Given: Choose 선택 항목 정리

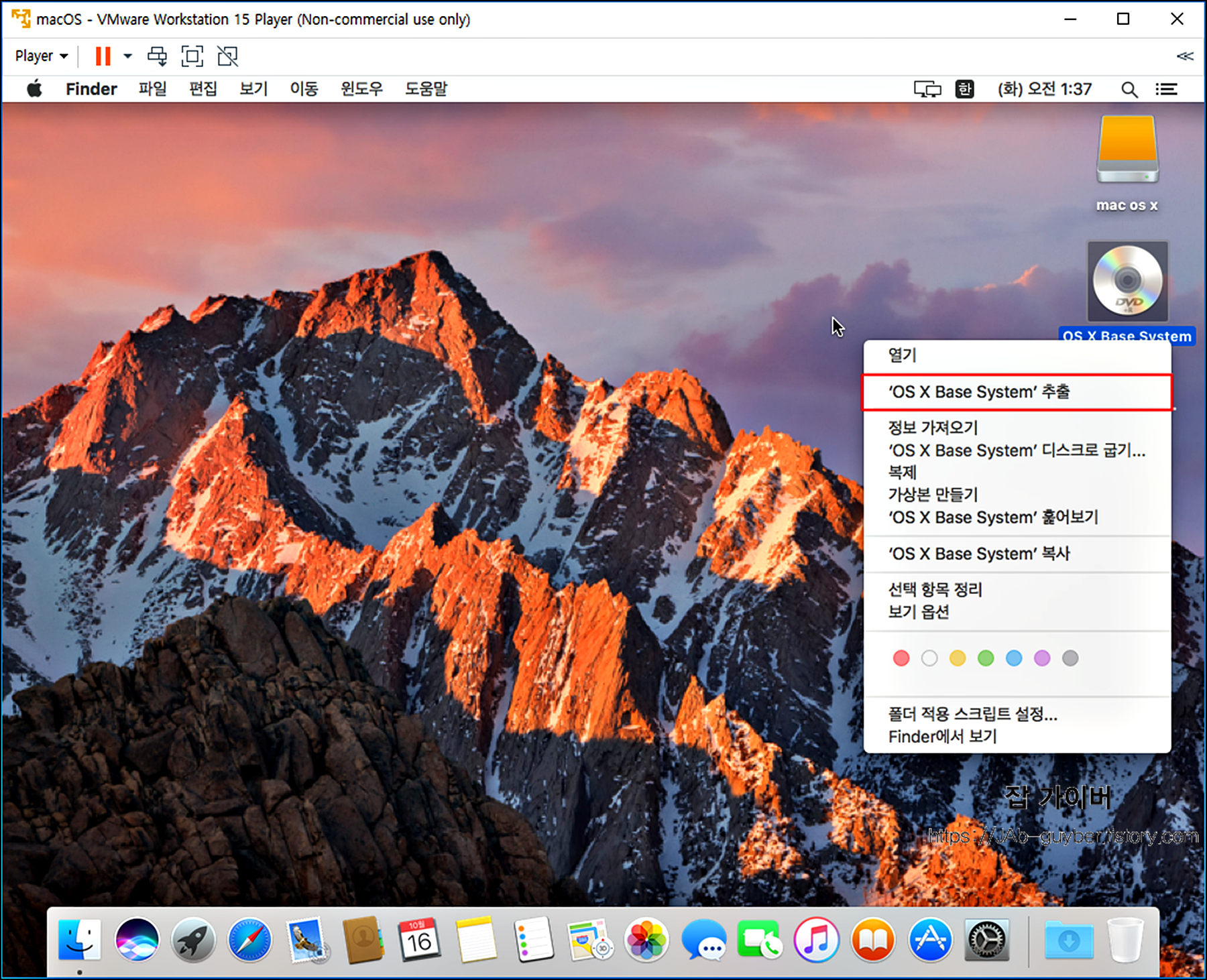Looking at the screenshot, I should [x=1017, y=590].
